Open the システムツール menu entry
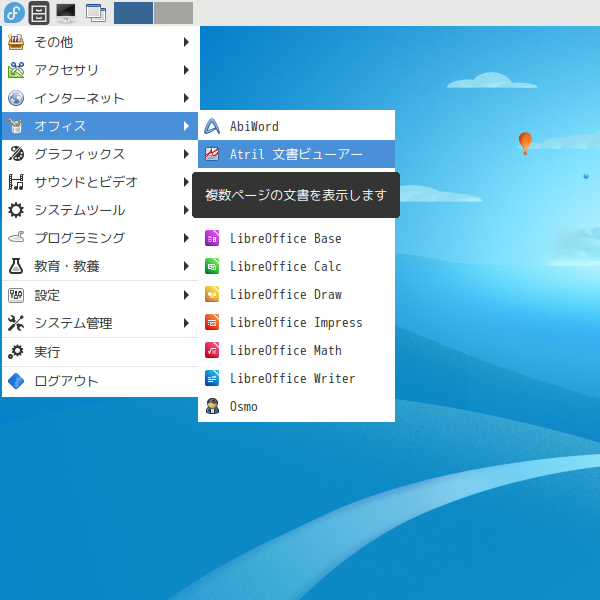Viewport: 600px width, 600px height. point(100,210)
